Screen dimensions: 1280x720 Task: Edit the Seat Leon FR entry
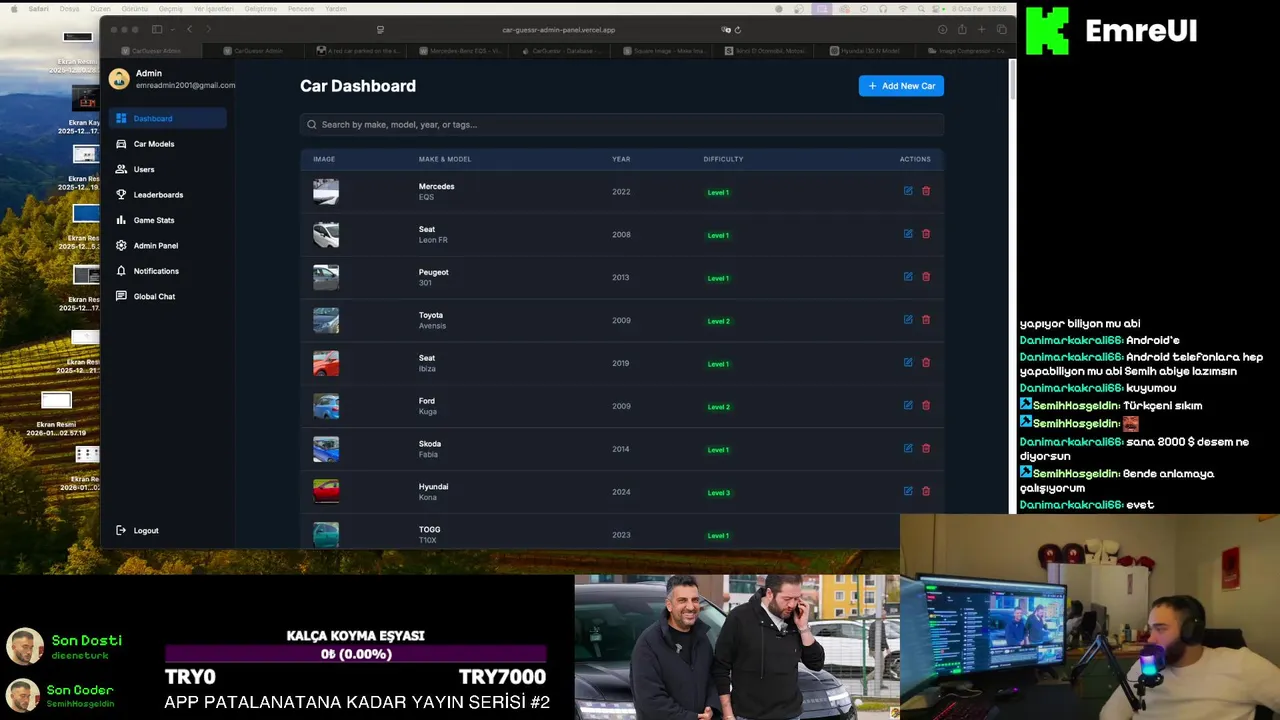point(908,234)
